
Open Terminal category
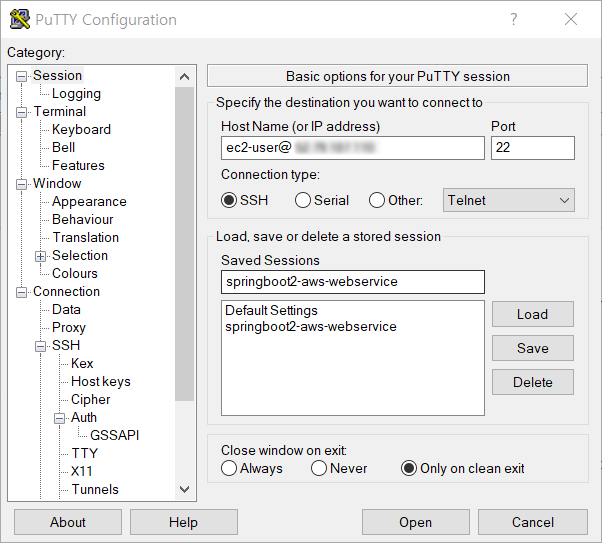[x=60, y=111]
